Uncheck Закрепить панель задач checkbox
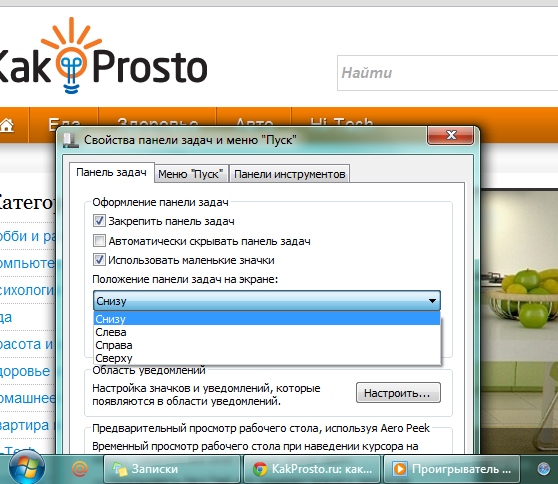This screenshot has height=484, width=558. point(99,221)
